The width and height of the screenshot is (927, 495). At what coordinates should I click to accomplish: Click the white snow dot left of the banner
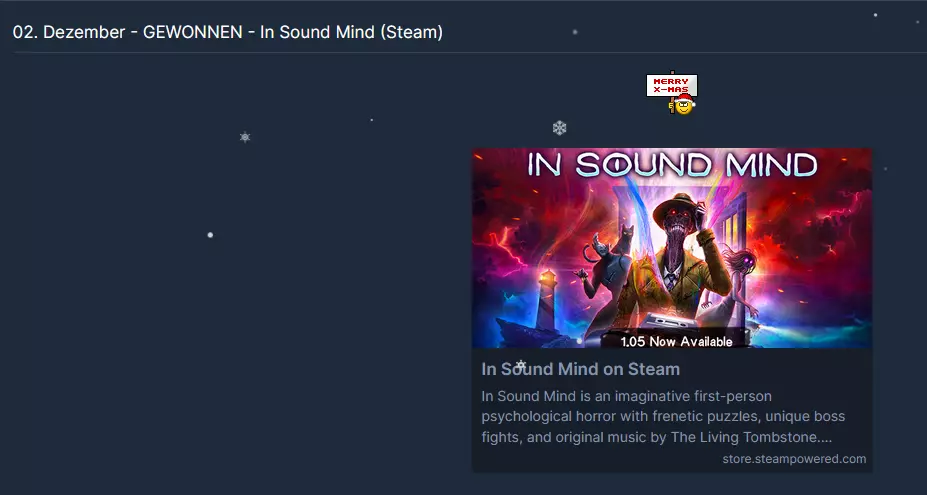tap(210, 235)
